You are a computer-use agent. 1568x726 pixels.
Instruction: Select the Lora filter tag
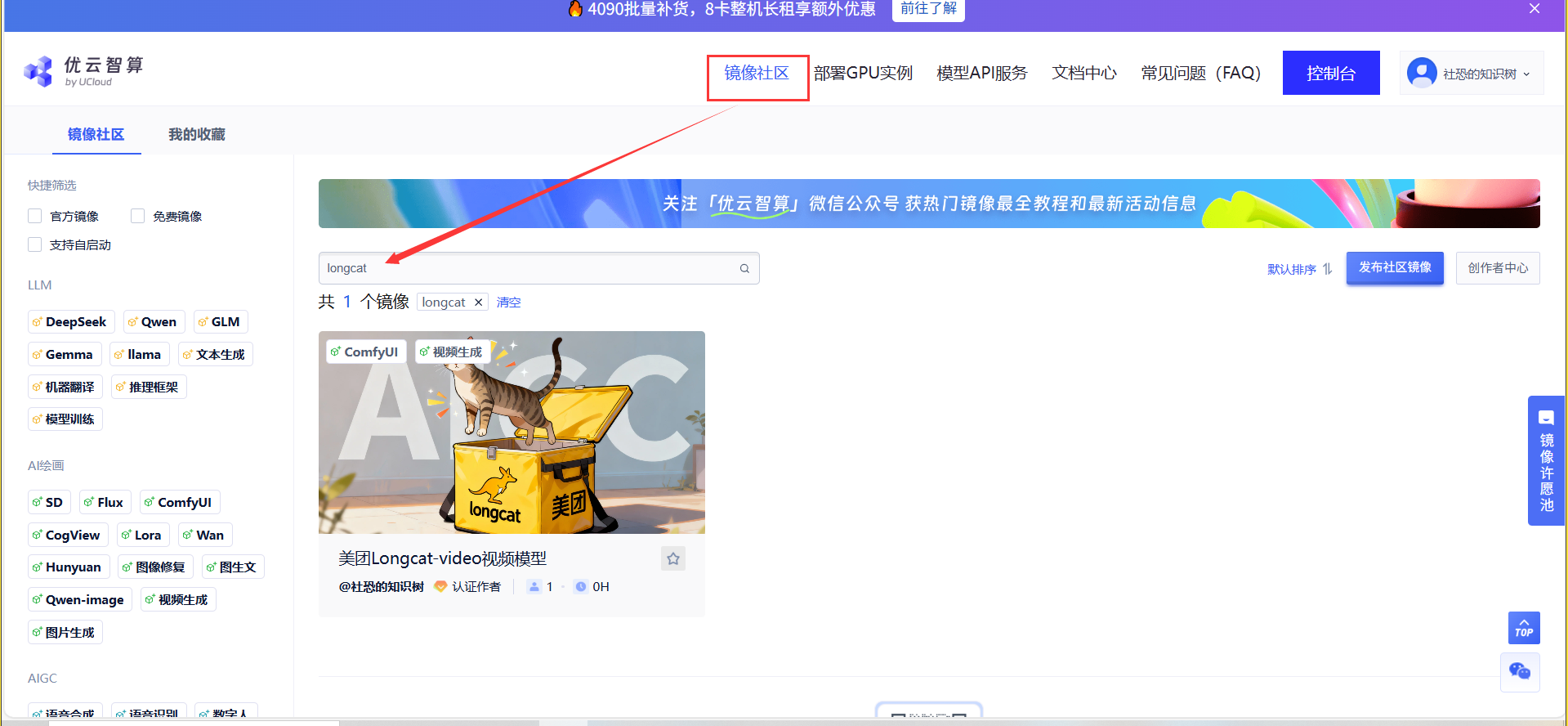pyautogui.click(x=143, y=535)
